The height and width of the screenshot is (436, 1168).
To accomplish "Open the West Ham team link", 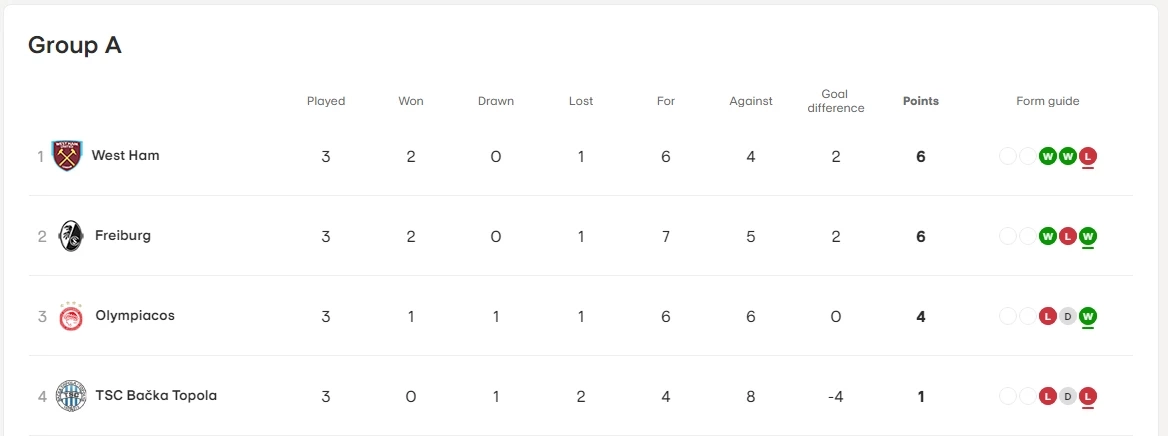I will pos(125,156).
